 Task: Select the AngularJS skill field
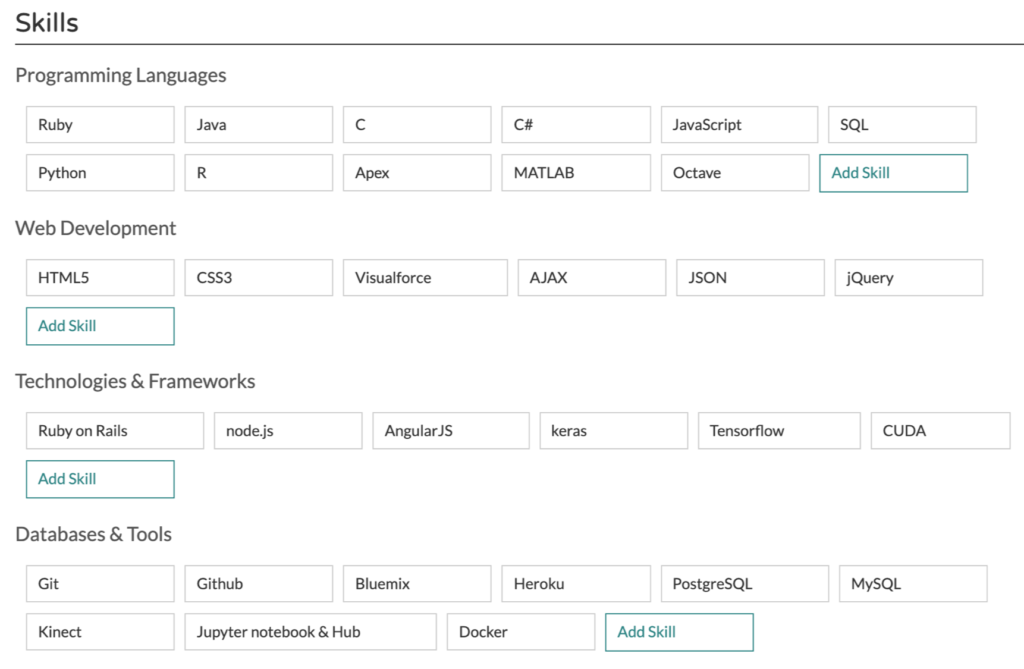point(451,431)
